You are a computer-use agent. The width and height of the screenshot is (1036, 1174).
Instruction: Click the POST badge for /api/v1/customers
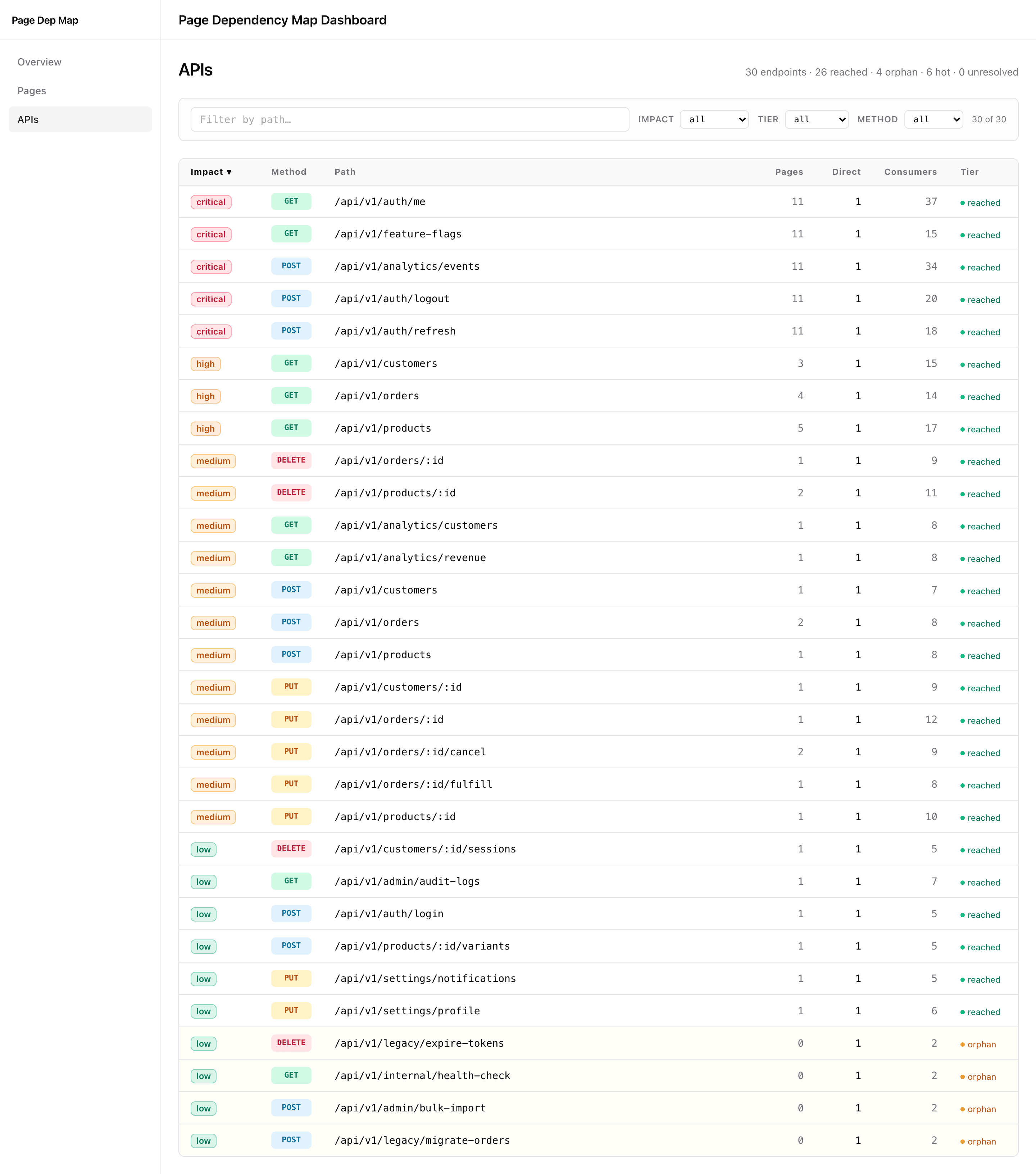[x=291, y=590]
